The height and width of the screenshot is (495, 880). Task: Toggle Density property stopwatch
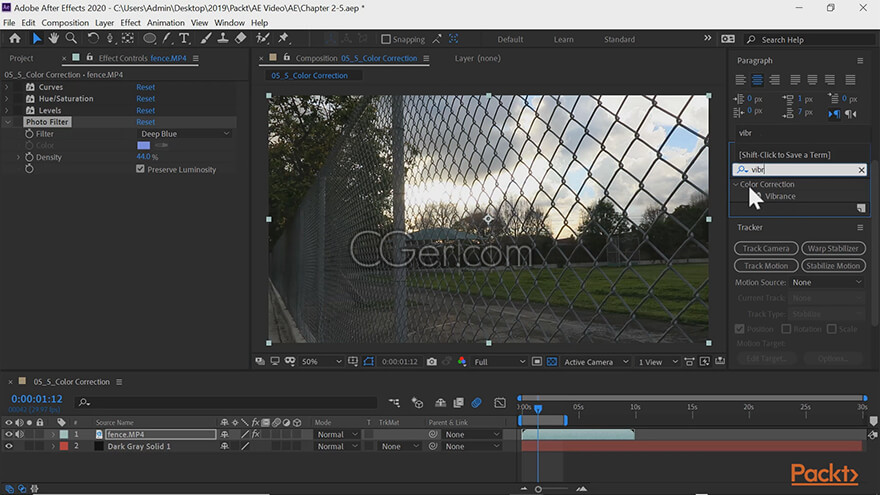29,157
